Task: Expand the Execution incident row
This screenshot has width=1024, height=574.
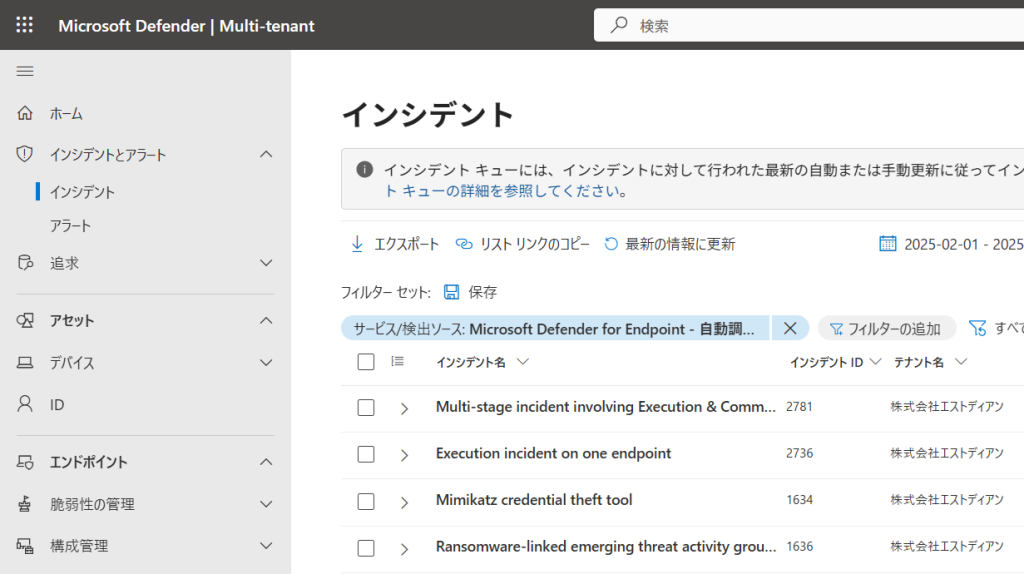Action: tap(404, 455)
